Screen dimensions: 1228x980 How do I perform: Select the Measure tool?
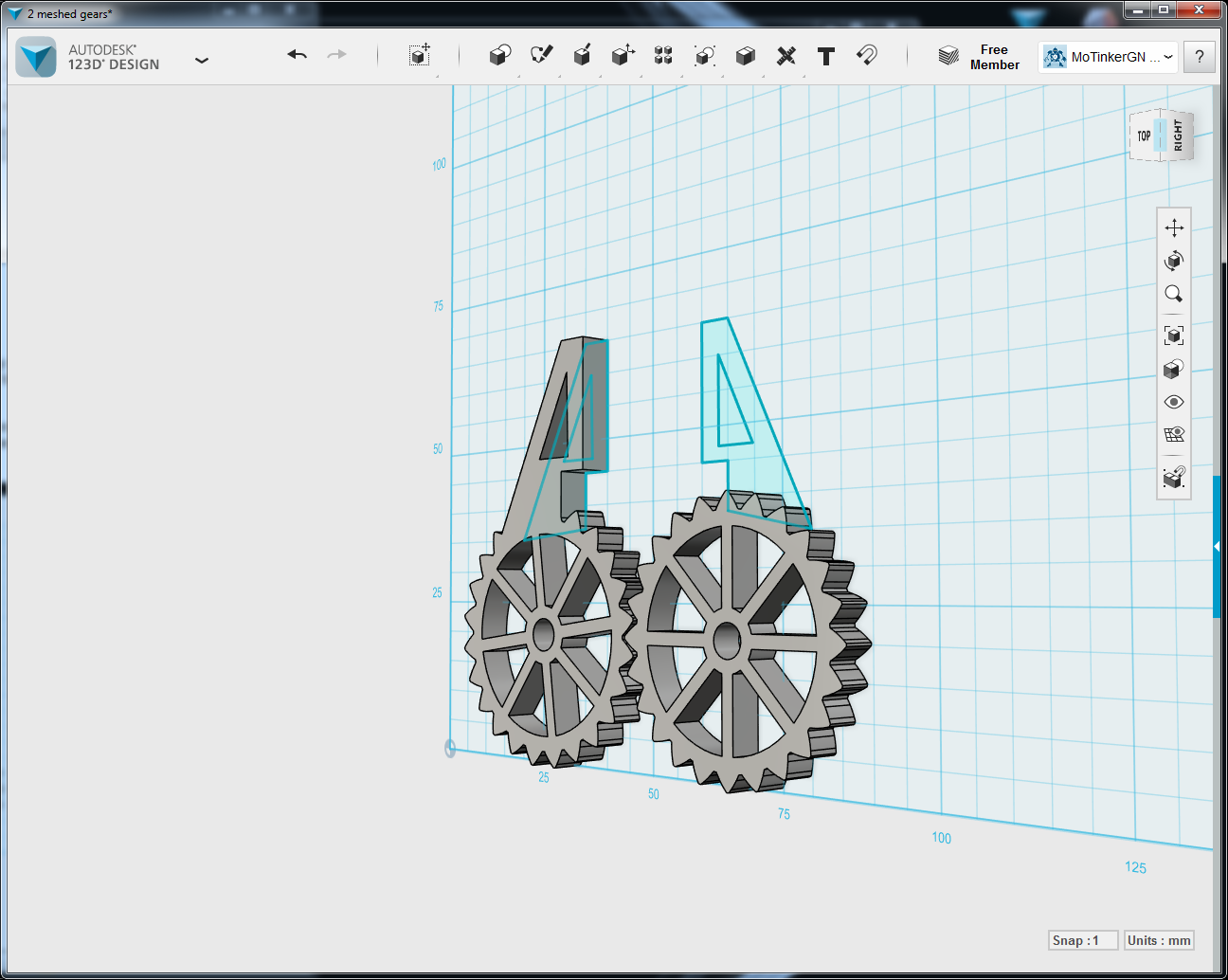tap(786, 55)
